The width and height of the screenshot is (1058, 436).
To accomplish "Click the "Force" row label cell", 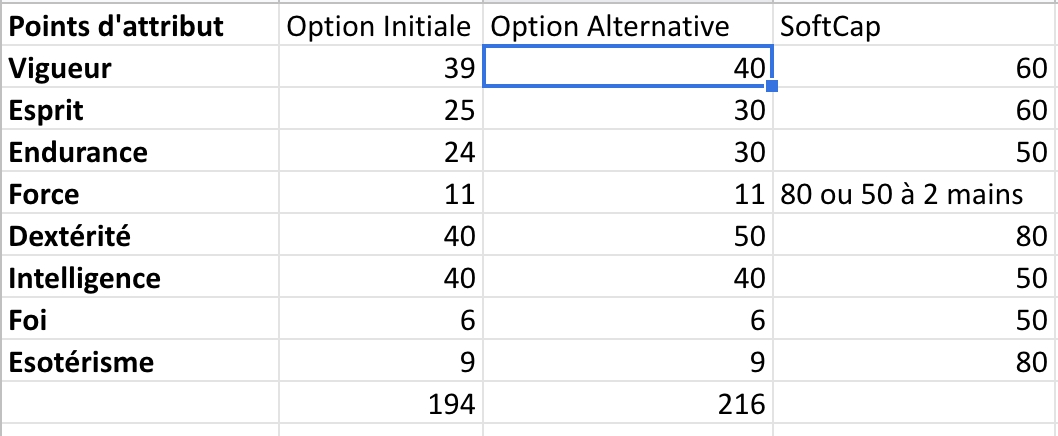I will (140, 194).
